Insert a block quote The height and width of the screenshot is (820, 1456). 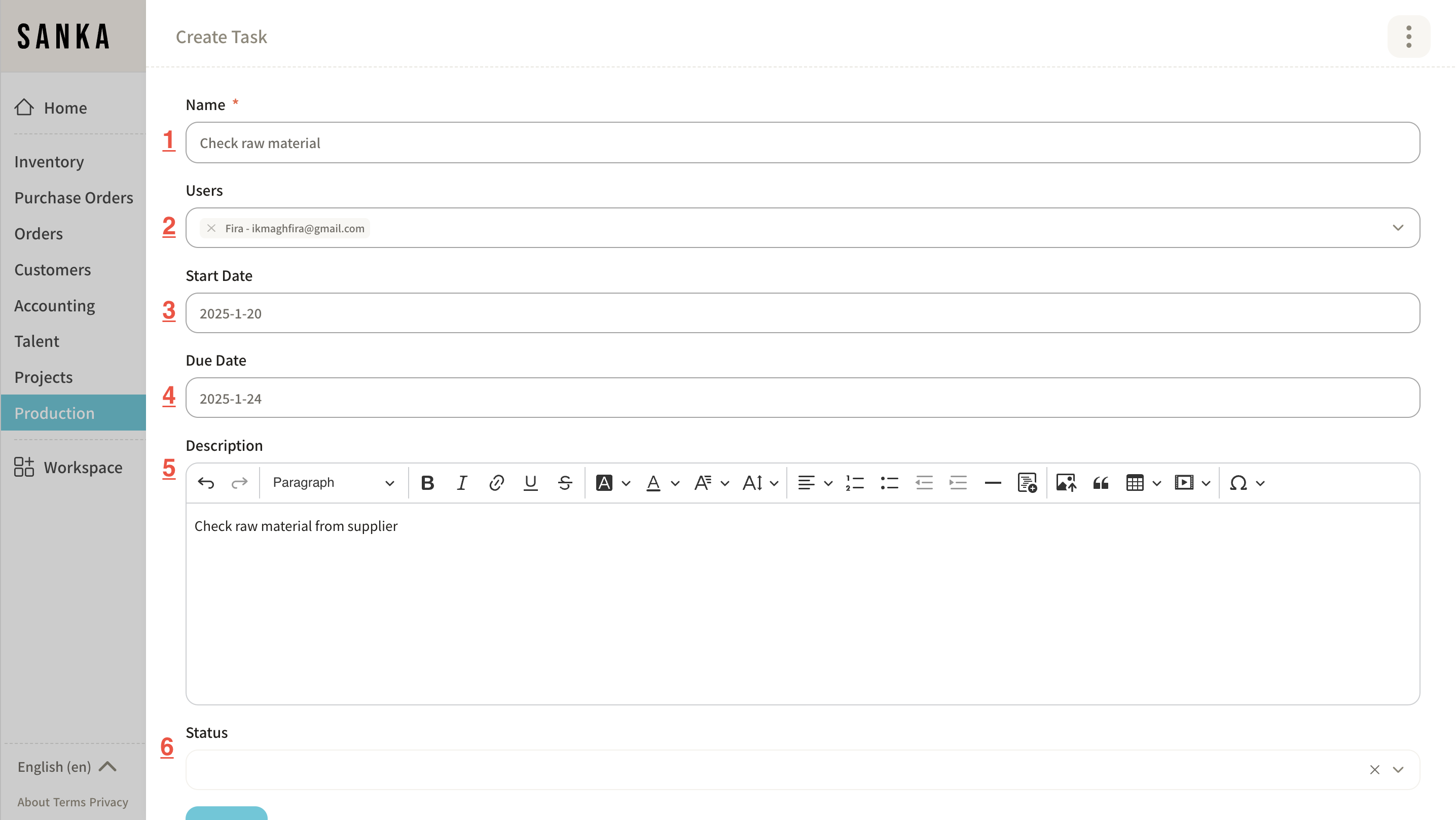1101,483
